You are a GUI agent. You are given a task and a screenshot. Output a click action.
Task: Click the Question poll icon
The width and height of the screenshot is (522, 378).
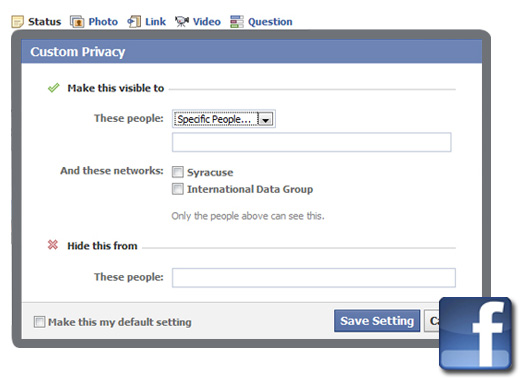(x=237, y=22)
